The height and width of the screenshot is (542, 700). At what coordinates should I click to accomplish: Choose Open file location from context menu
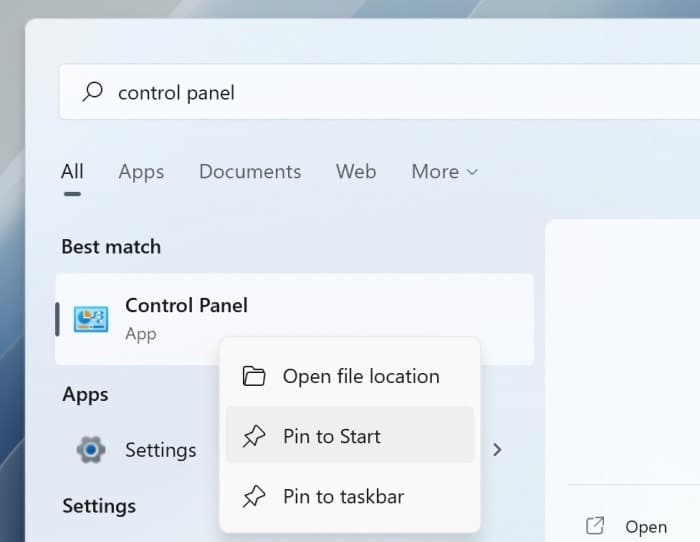tap(350, 376)
